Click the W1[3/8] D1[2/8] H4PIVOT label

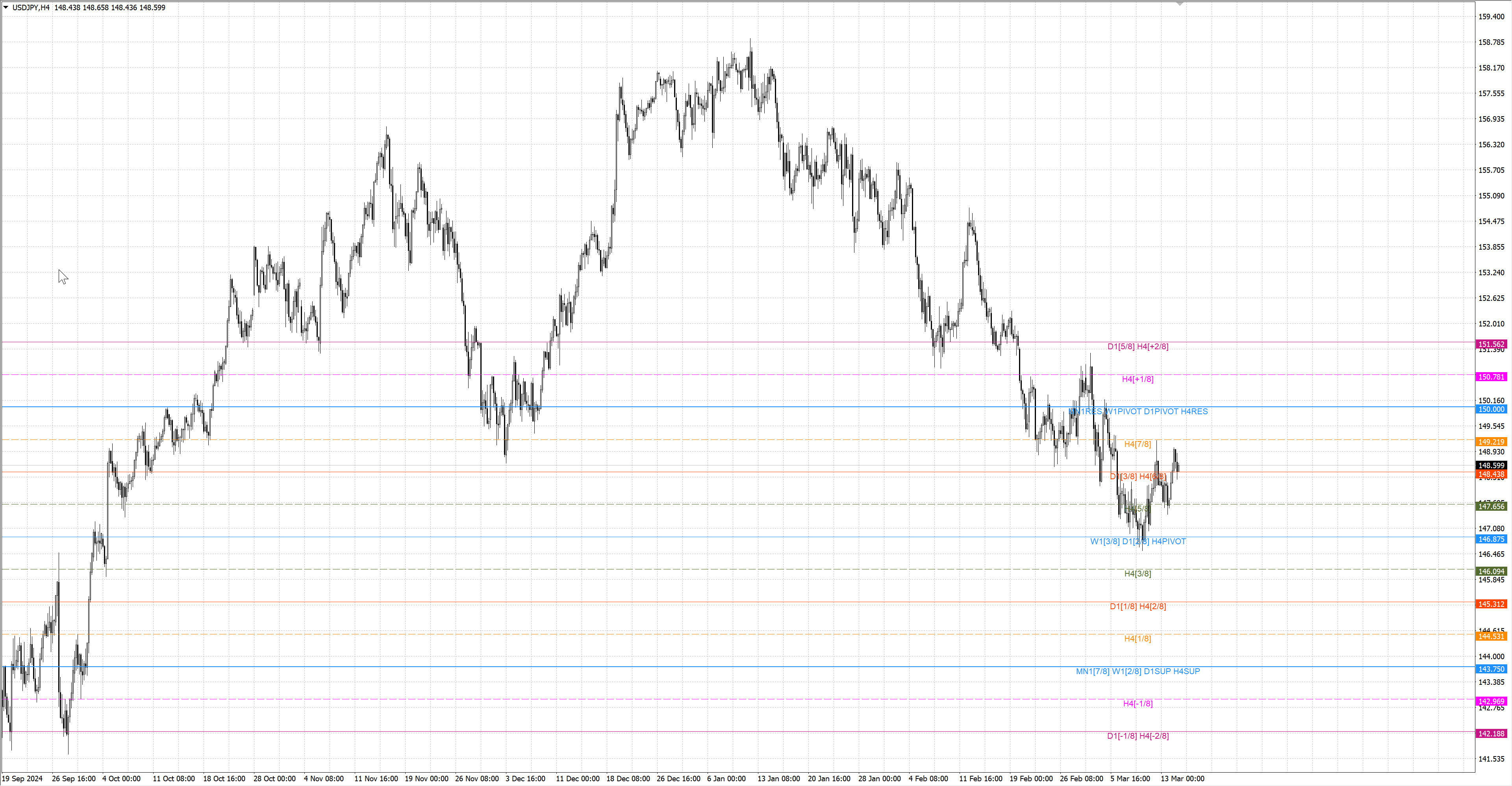[x=1138, y=541]
